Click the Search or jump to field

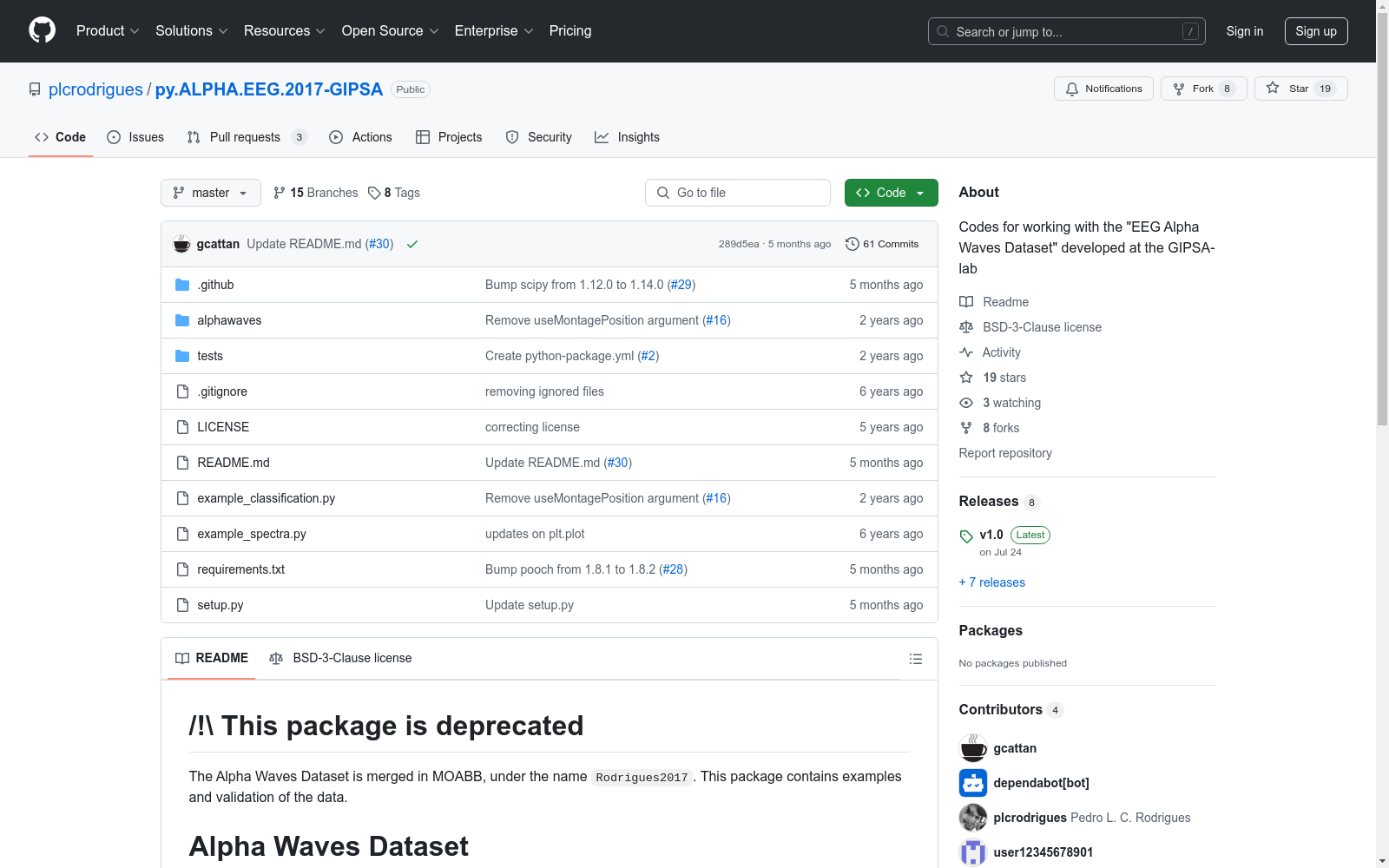coord(1067,31)
